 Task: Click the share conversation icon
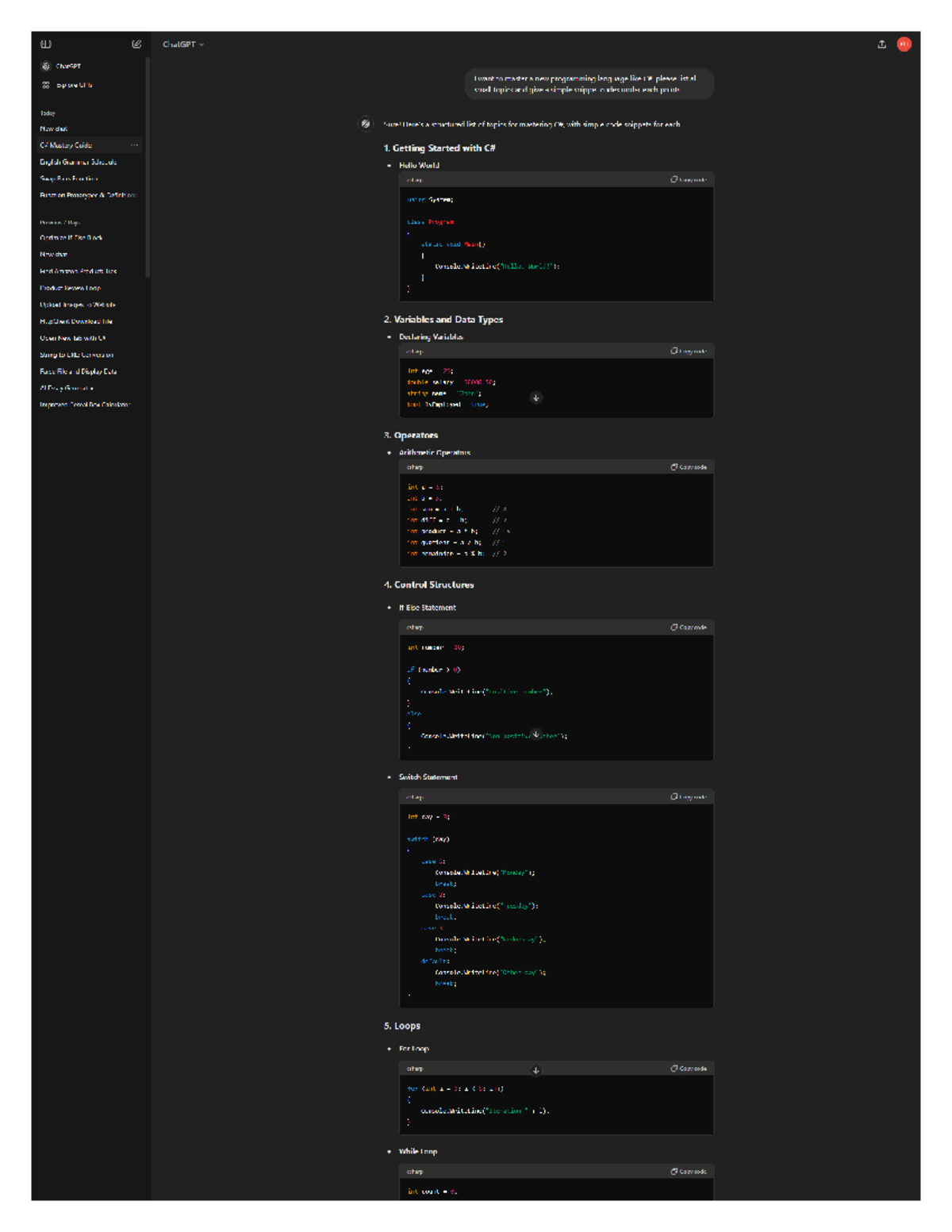(881, 44)
